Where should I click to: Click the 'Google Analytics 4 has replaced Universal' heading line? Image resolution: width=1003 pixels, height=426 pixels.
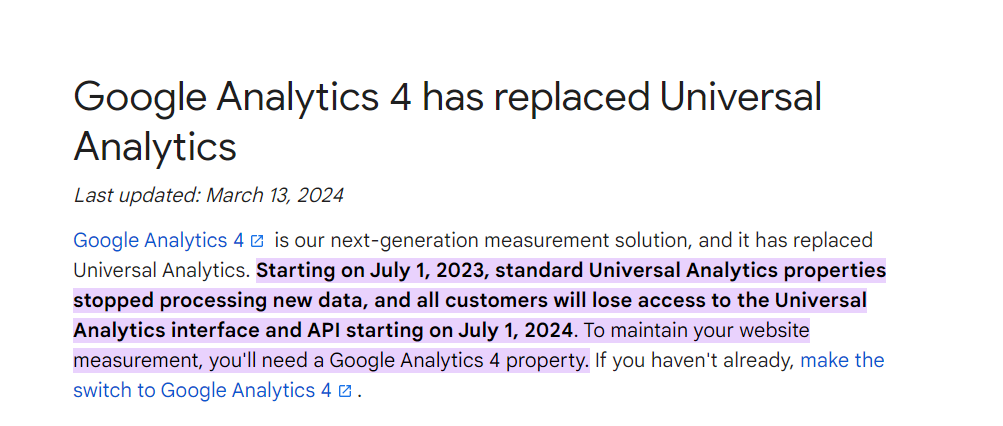[447, 97]
